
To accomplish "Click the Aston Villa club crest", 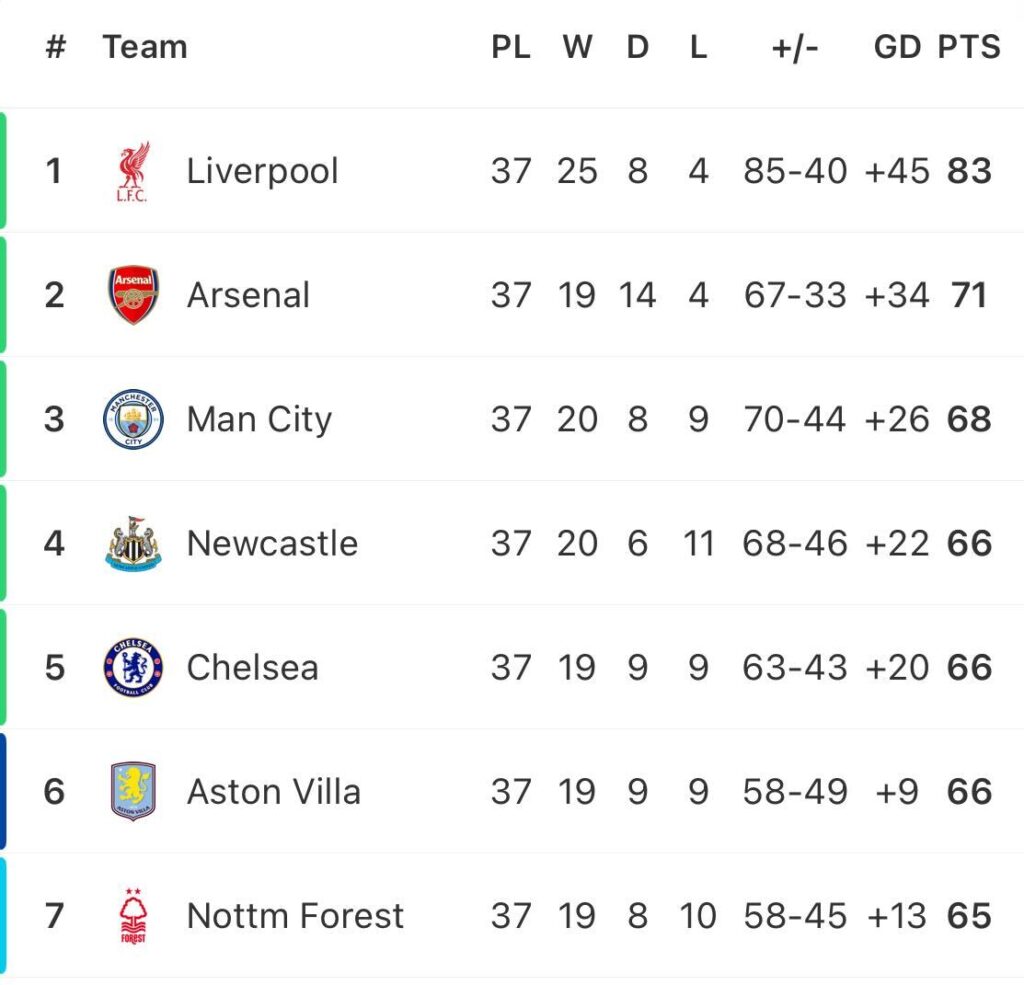I will point(133,791).
